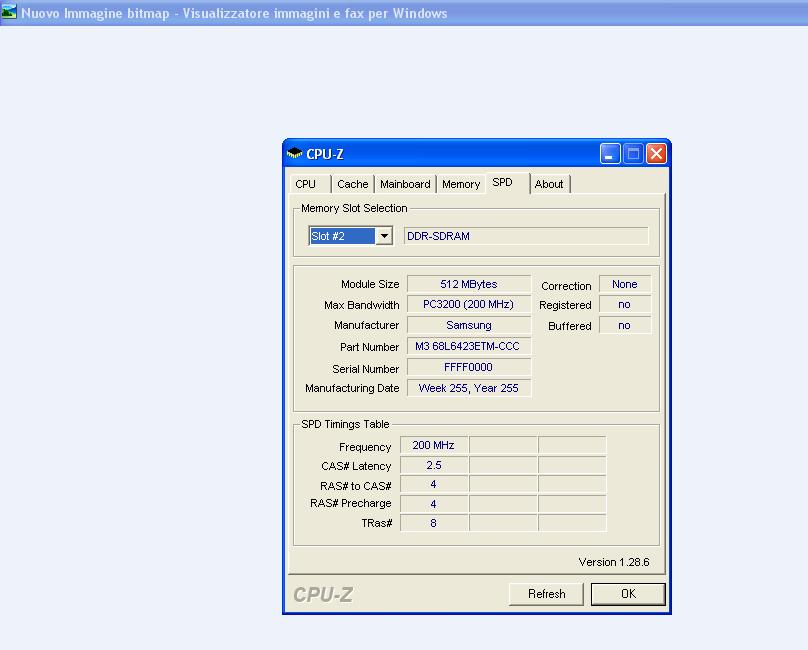
Task: Click the Week 255, Year 255 value
Action: coord(468,388)
